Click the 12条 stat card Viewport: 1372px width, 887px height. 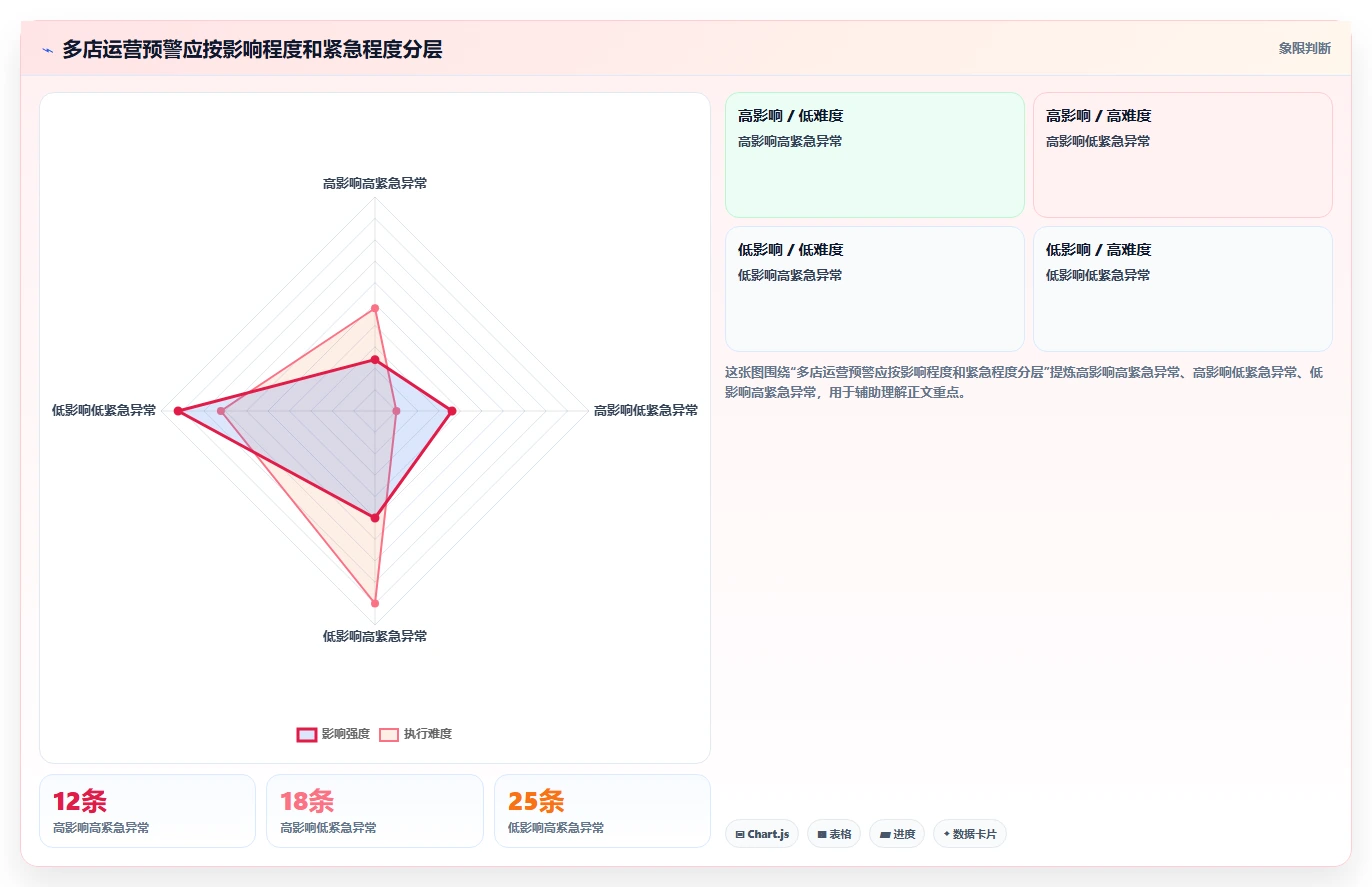(147, 811)
